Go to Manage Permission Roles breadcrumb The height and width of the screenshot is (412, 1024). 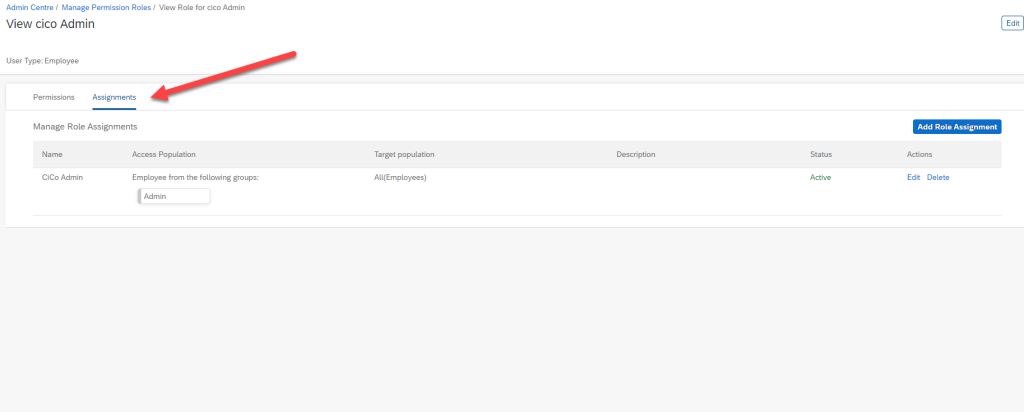(x=106, y=7)
